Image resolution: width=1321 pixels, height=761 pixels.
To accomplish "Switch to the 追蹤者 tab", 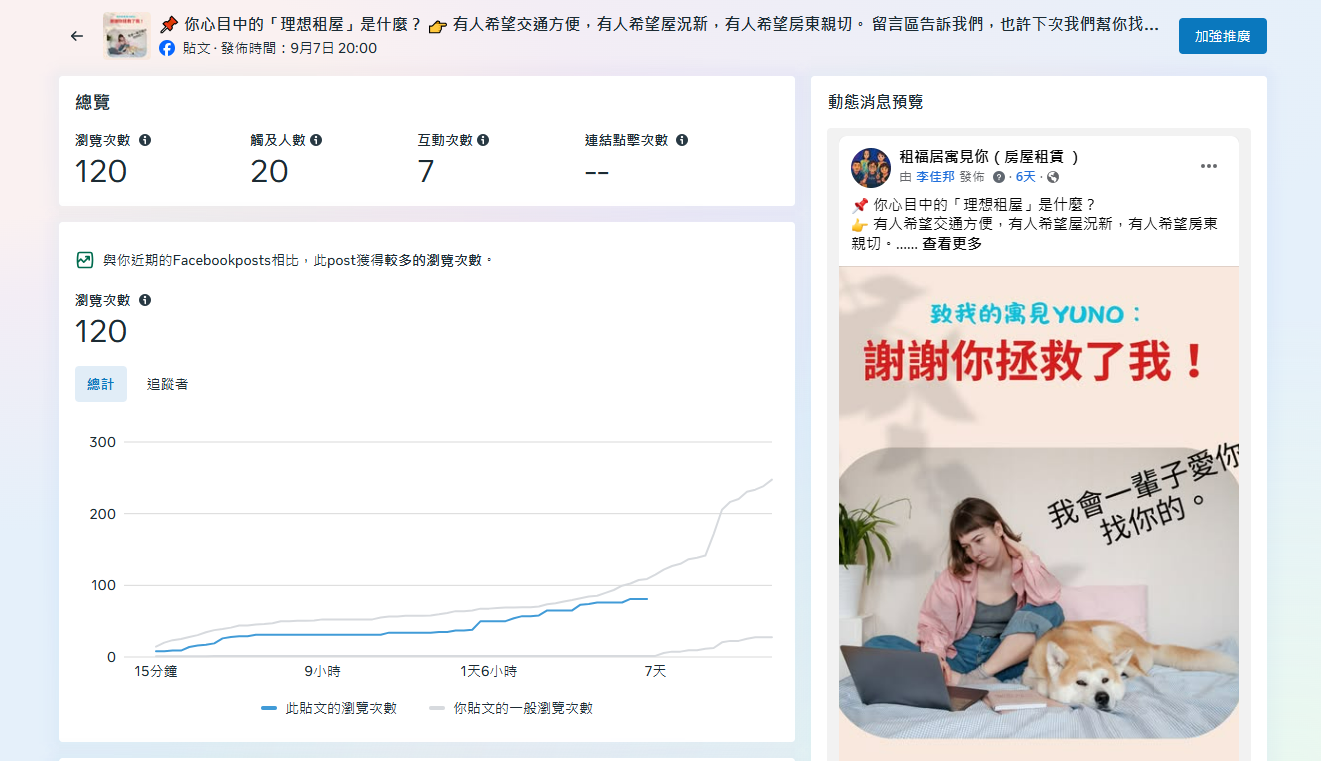I will [x=167, y=384].
